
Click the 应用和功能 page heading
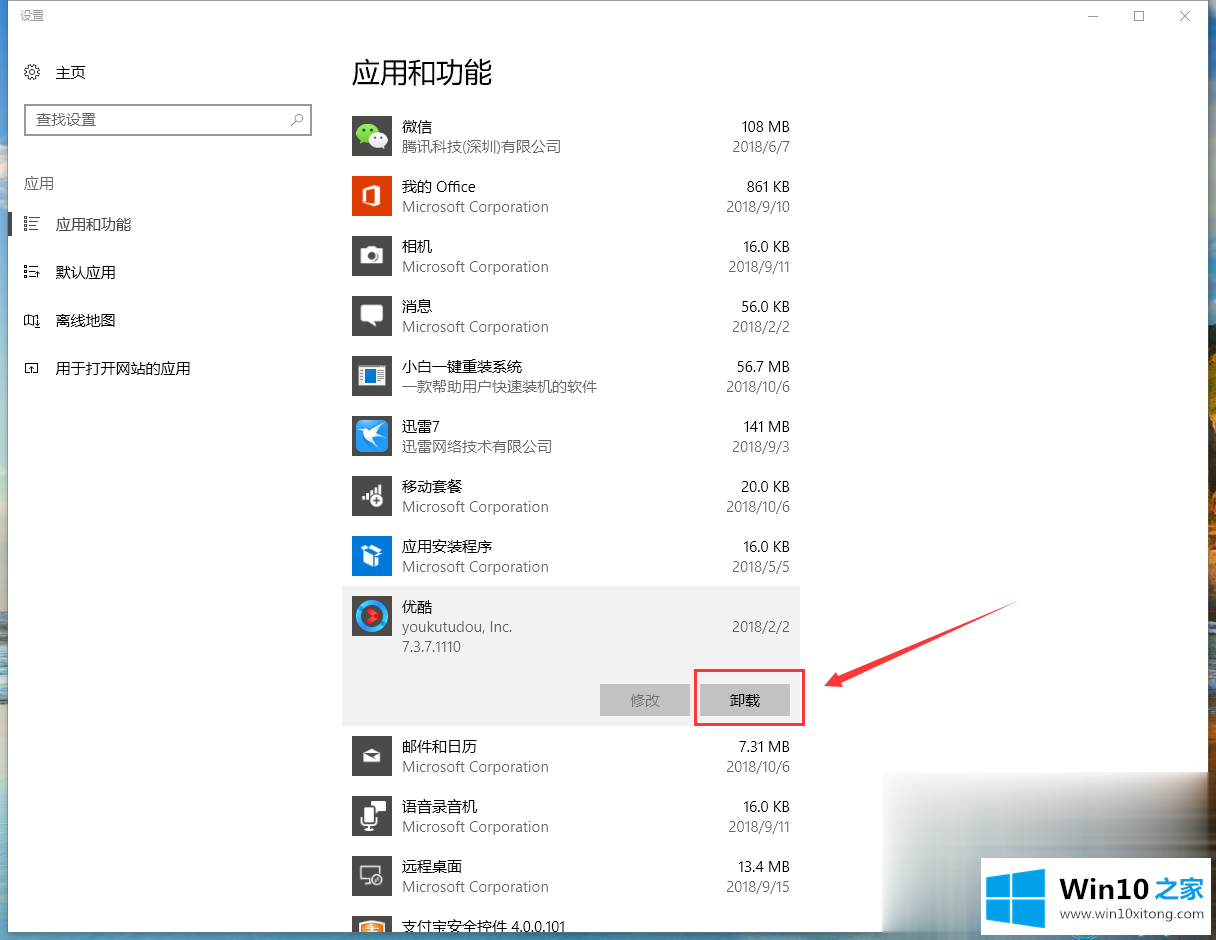[x=422, y=72]
